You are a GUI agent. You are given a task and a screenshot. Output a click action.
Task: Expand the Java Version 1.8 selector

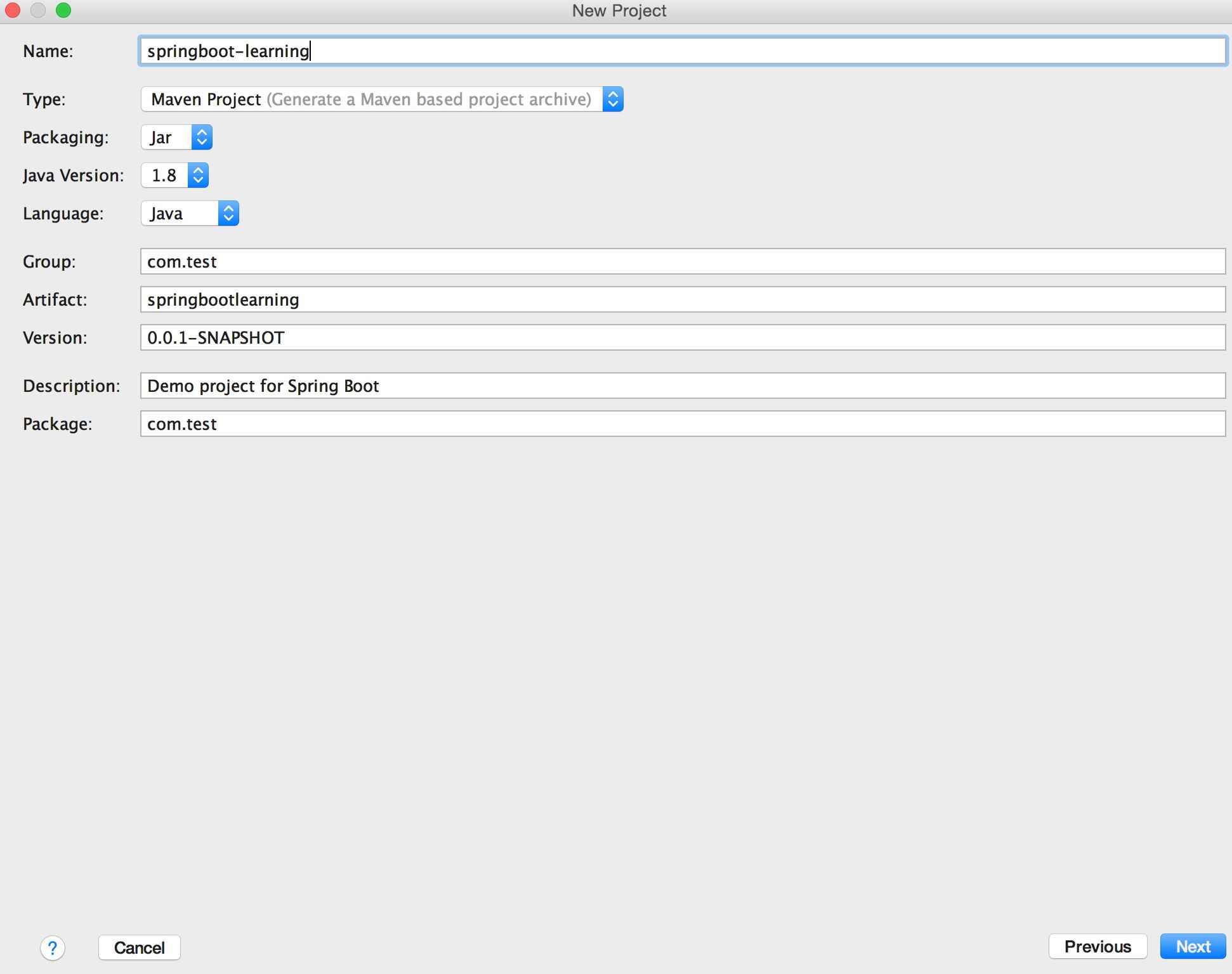pos(197,176)
